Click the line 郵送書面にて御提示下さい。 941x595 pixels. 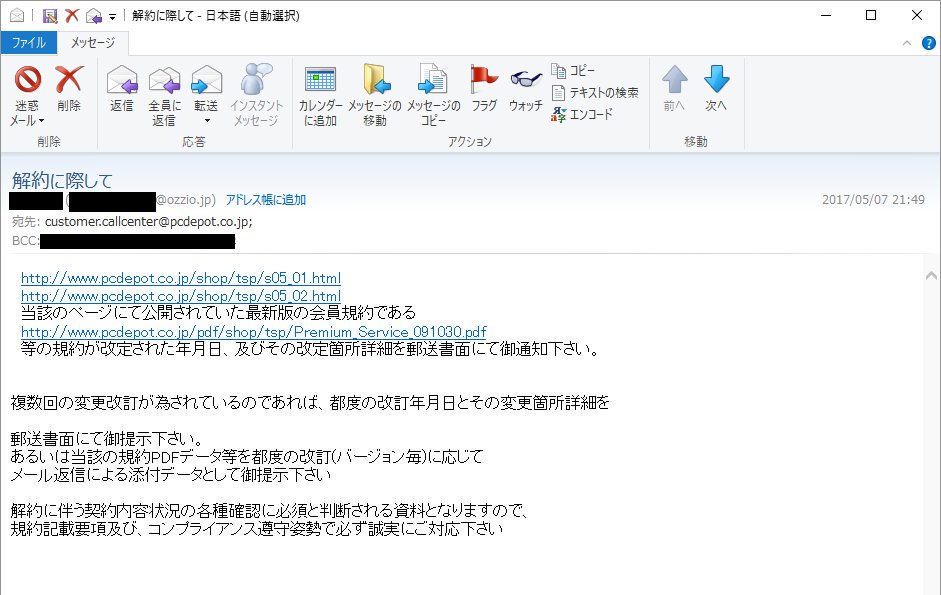[107, 439]
